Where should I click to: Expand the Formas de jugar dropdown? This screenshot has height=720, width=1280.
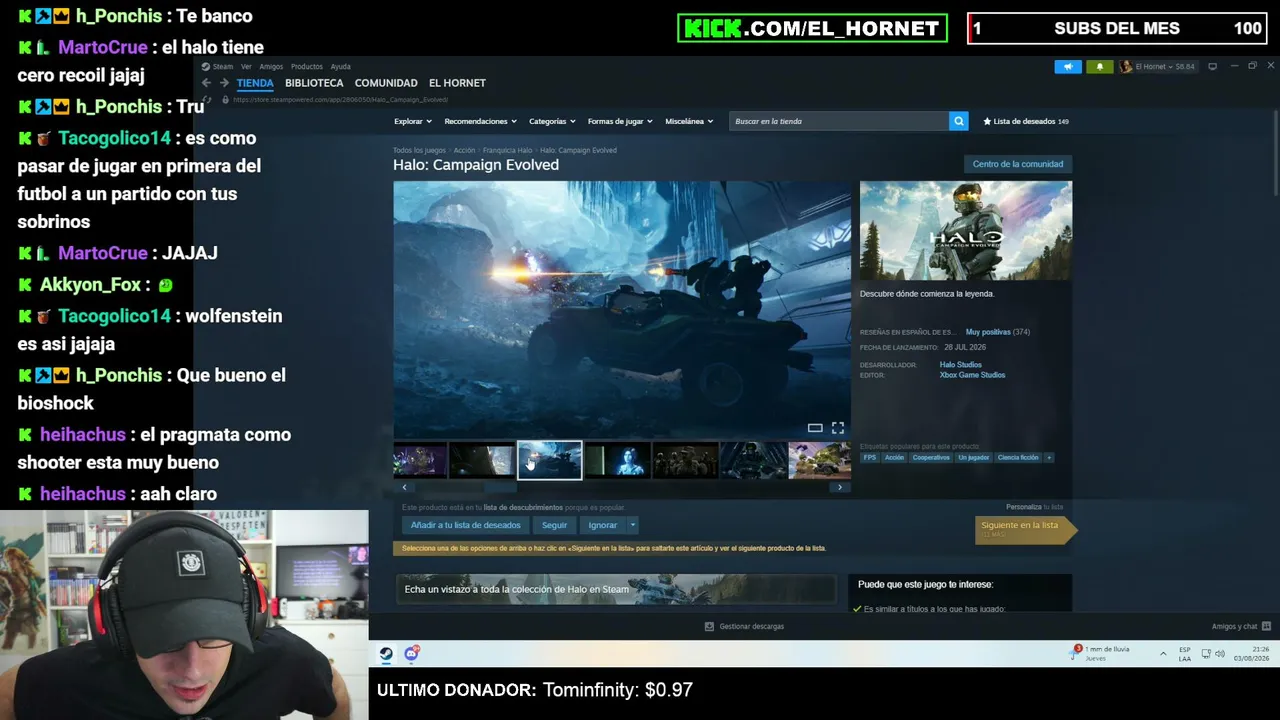621,121
